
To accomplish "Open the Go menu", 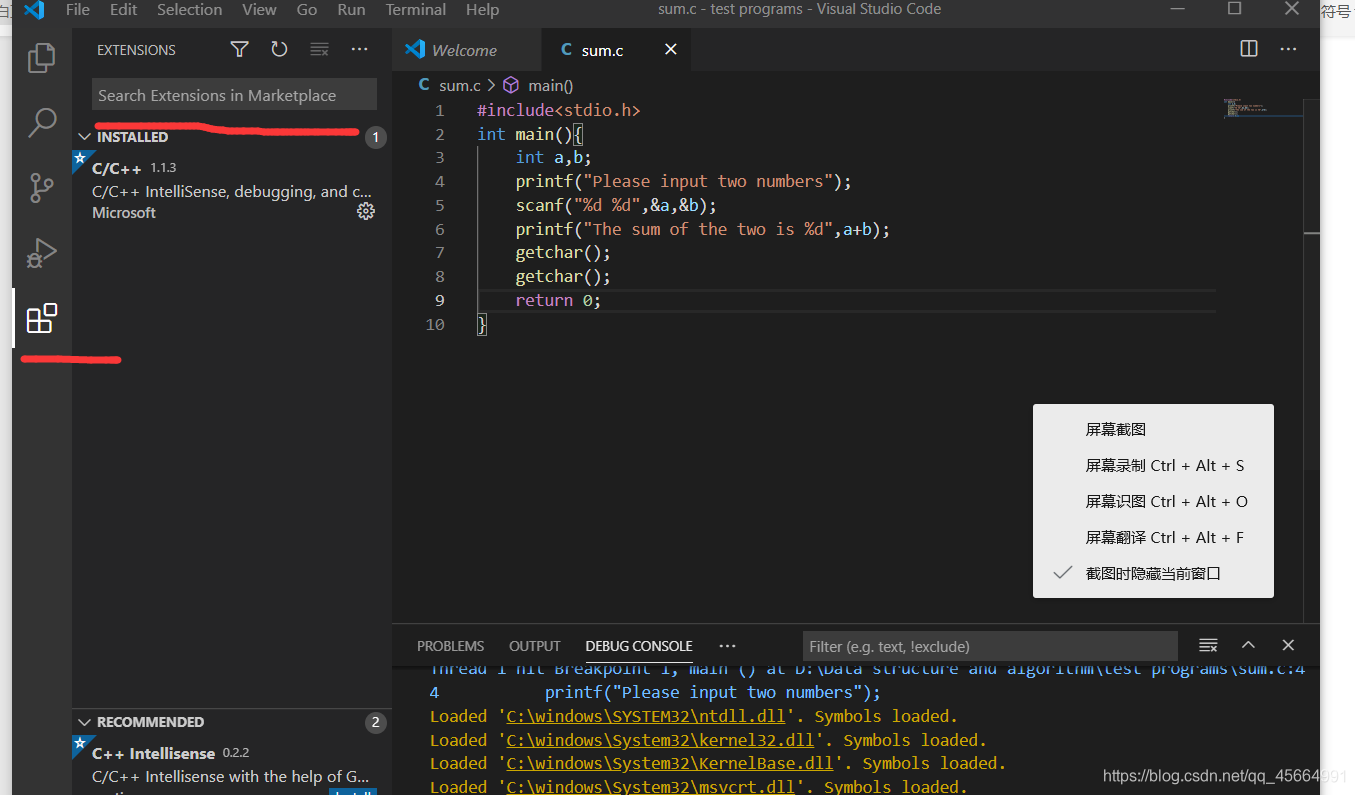I will [307, 10].
